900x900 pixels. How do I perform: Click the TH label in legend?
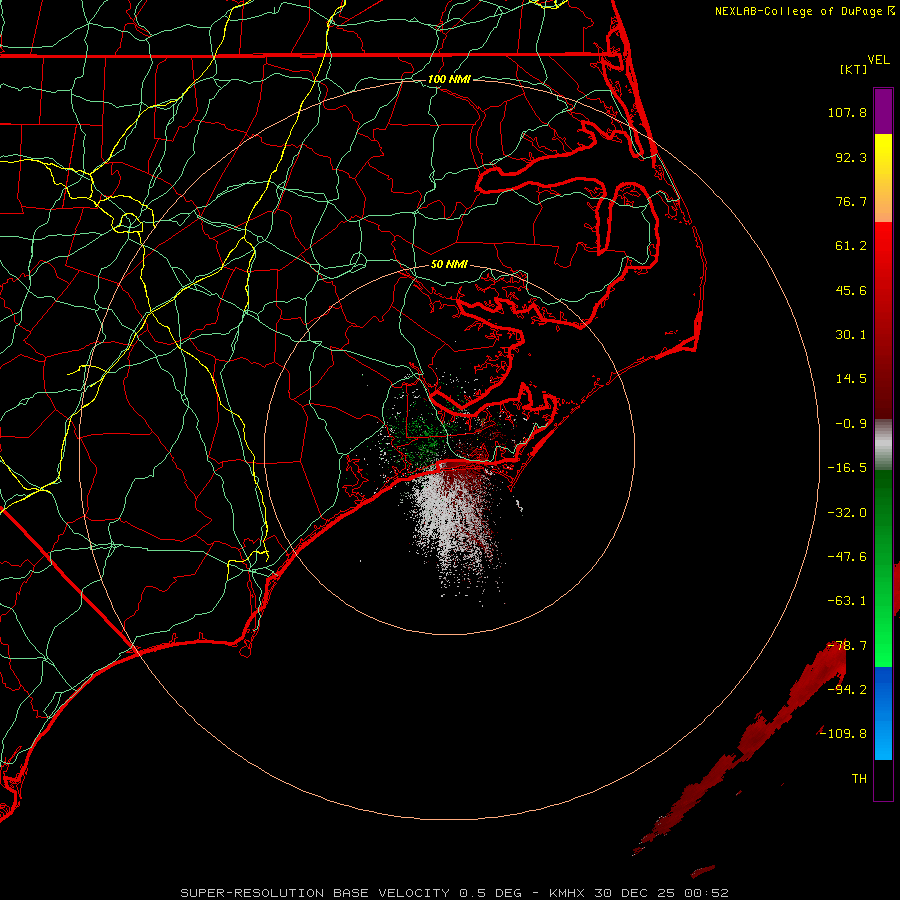[x=859, y=778]
